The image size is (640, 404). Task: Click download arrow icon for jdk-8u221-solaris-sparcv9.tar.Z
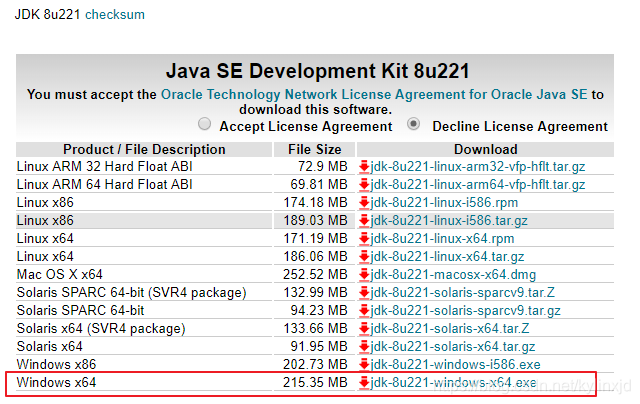tap(364, 293)
